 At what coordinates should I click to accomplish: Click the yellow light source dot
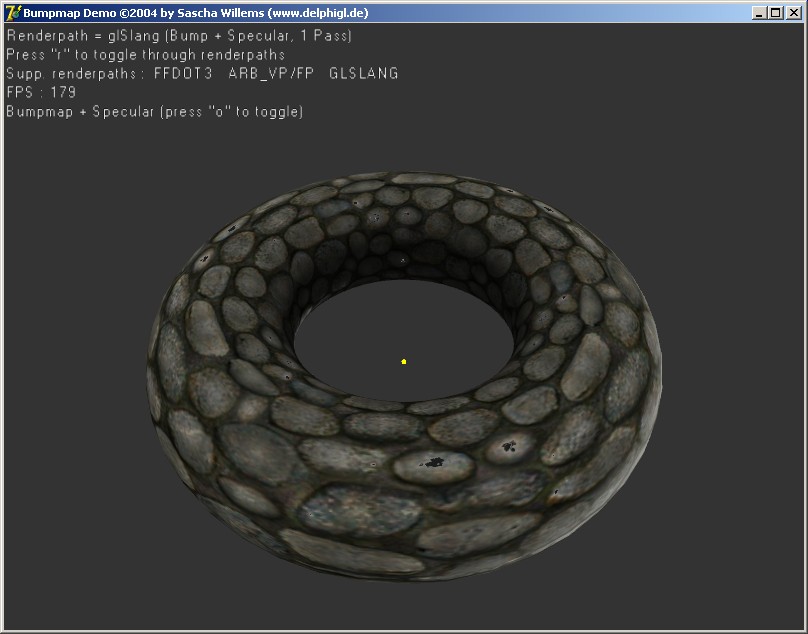(403, 361)
